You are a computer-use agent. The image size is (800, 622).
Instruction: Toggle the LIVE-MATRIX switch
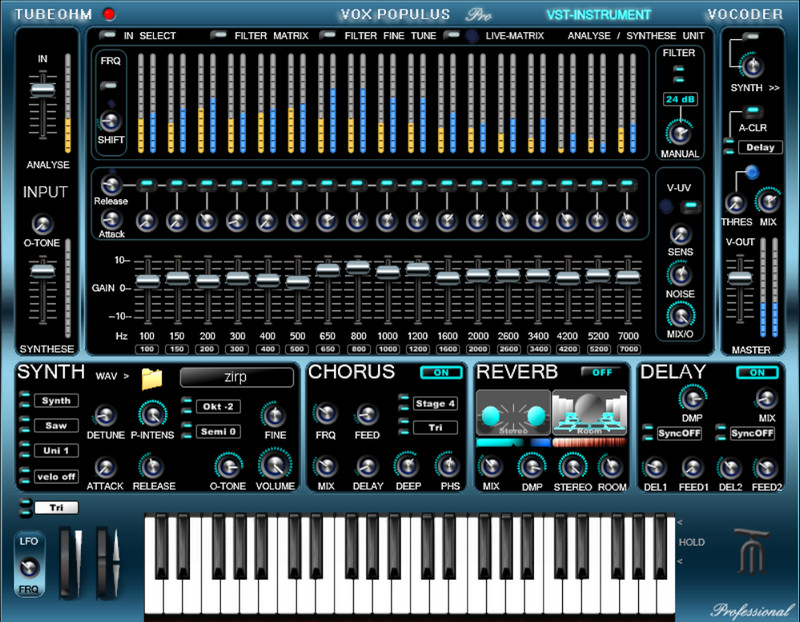(x=452, y=35)
